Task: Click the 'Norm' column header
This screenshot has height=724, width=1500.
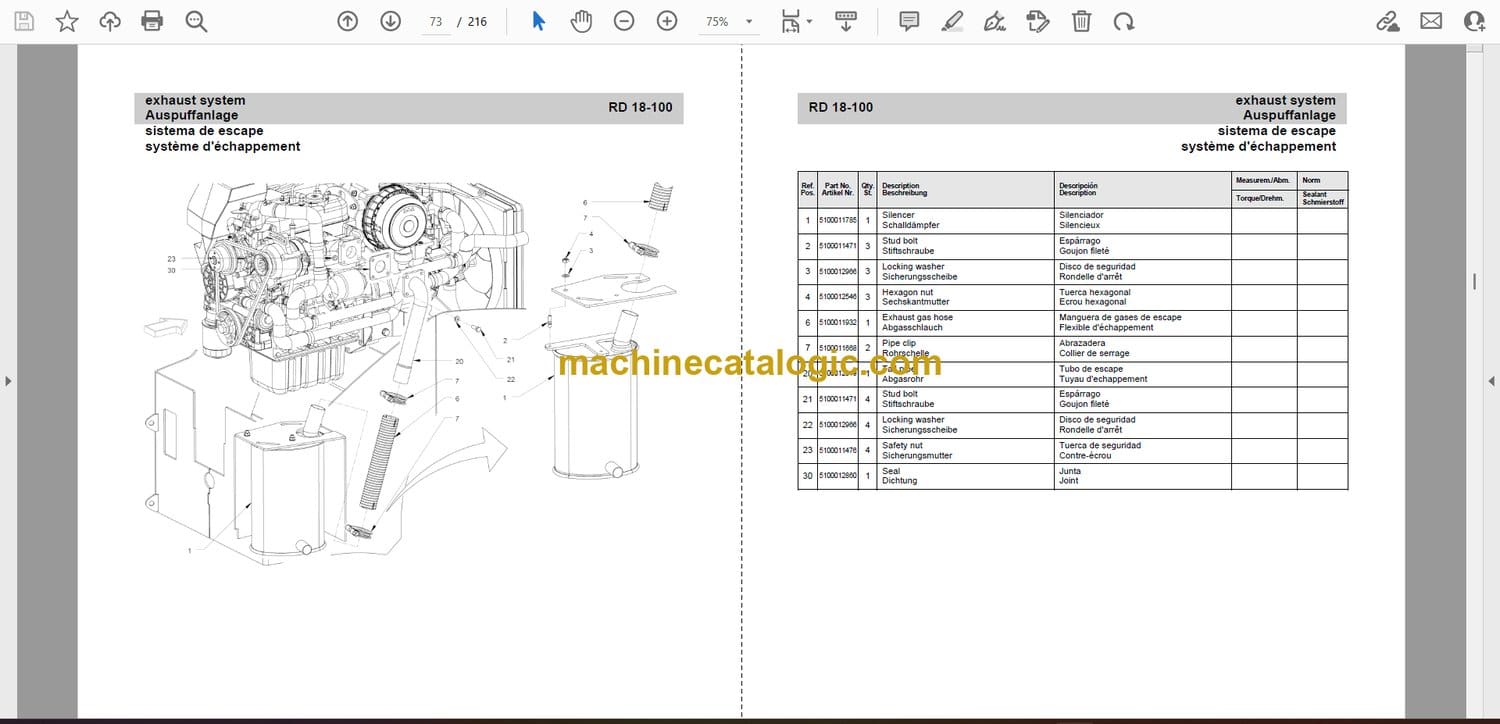Action: coord(1311,180)
